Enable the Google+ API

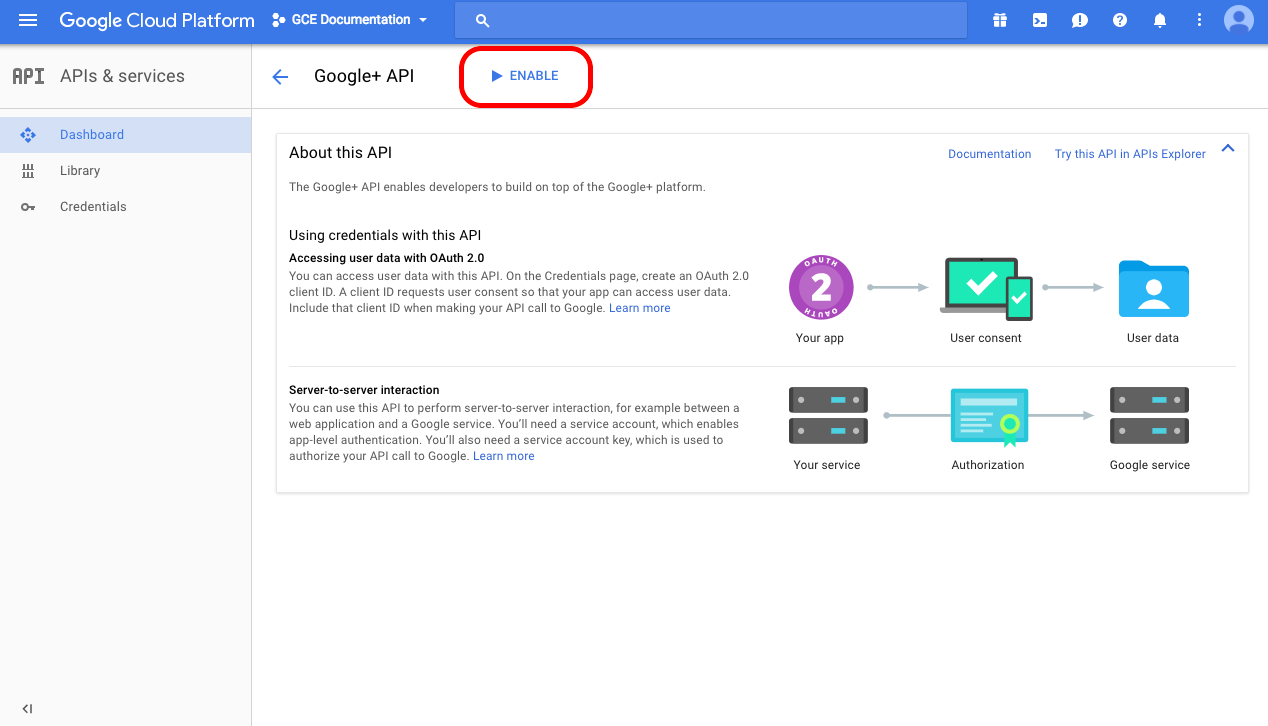click(x=525, y=76)
